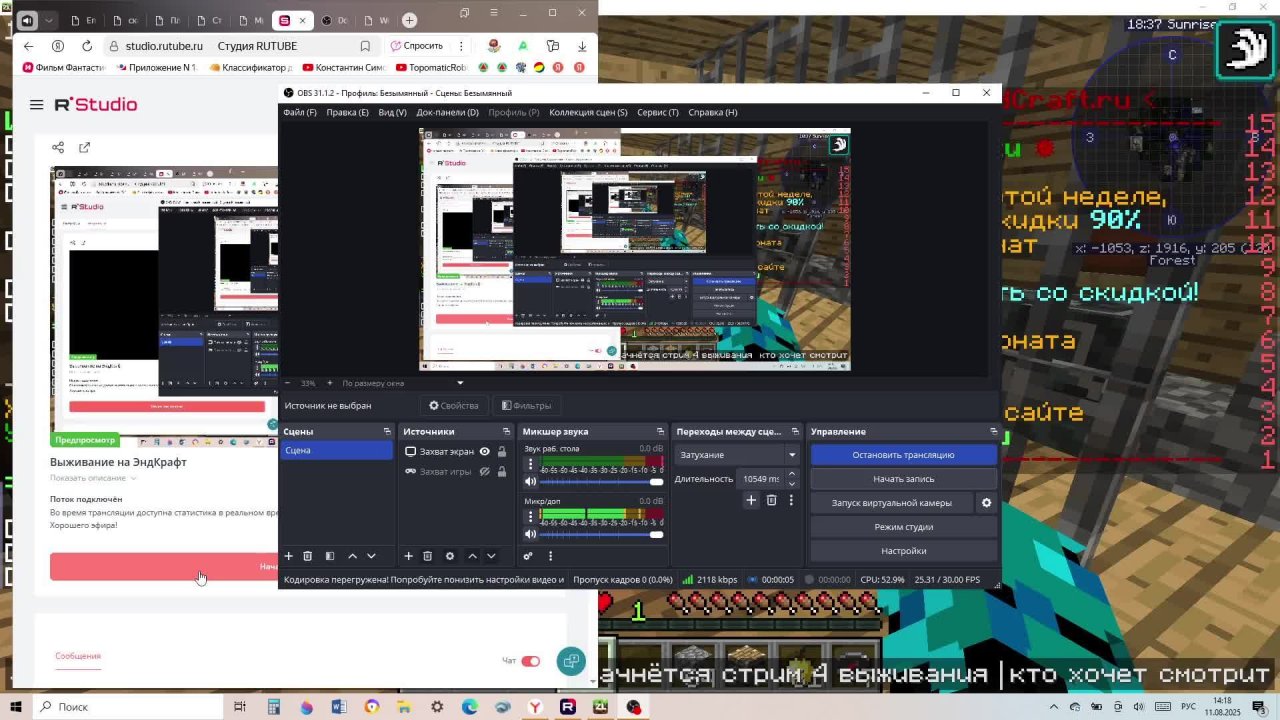Adjust the Mic/Aux volume slider

click(x=601, y=534)
